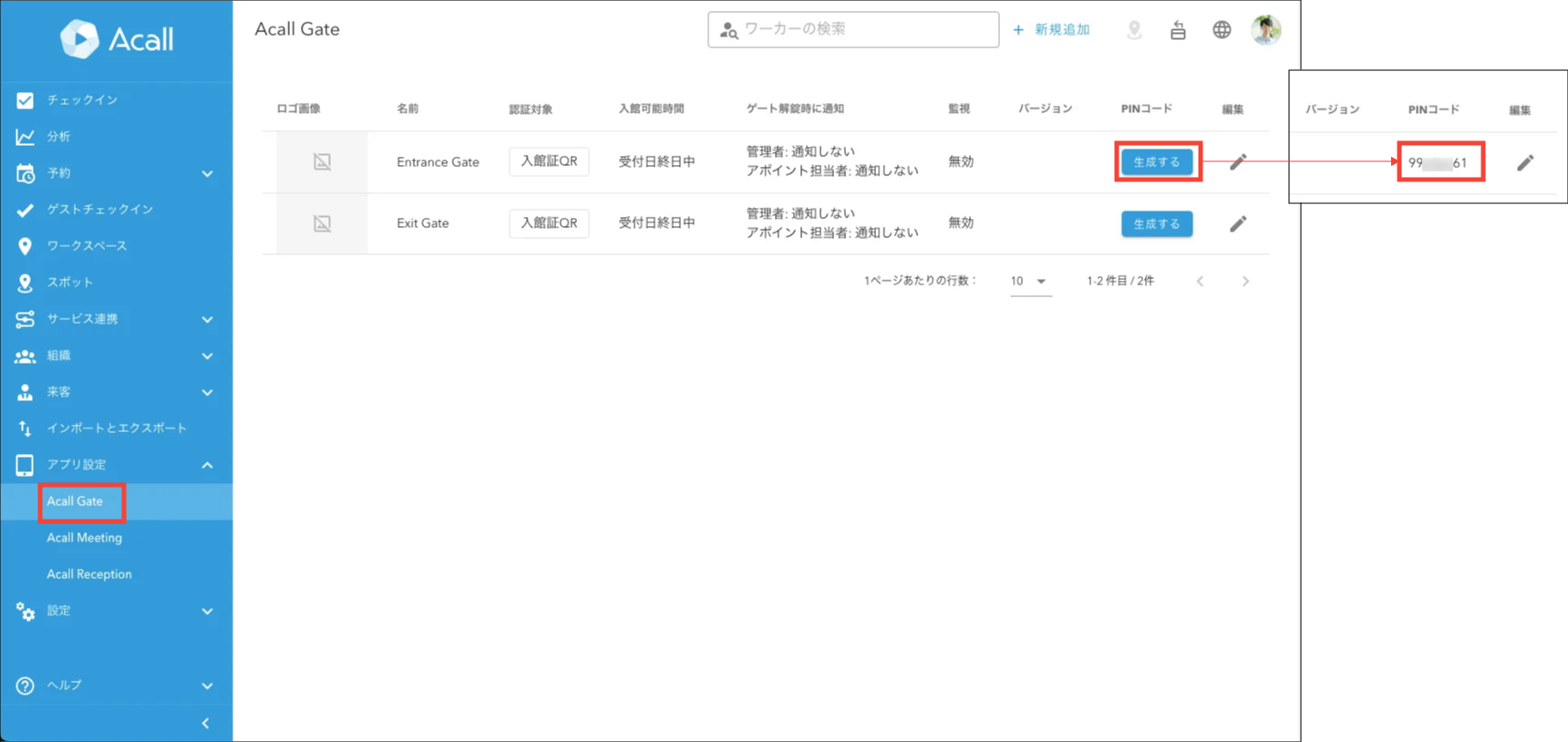The image size is (1568, 742).
Task: Expand the 予約 submenu chevron
Action: click(x=207, y=173)
